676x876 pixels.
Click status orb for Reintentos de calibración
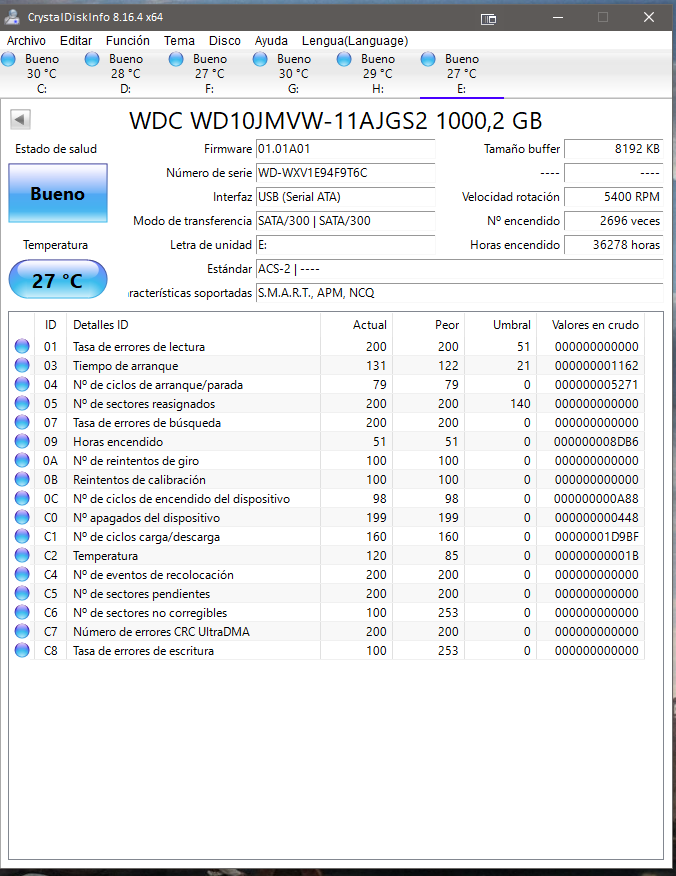[22, 479]
